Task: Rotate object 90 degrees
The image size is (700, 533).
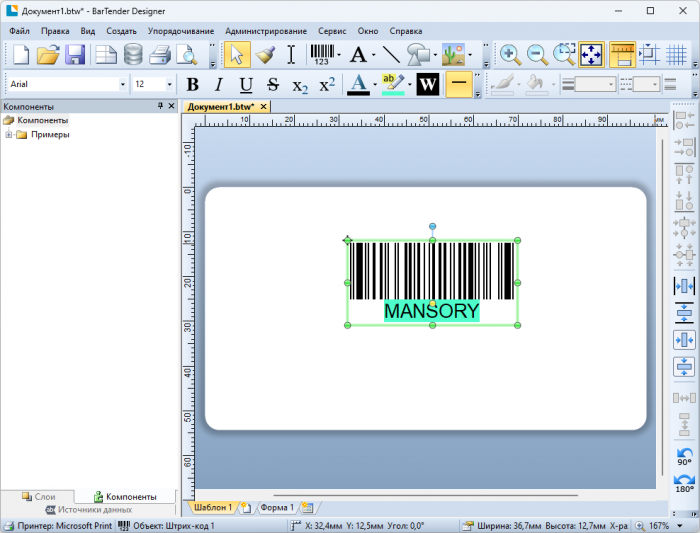Action: pos(684,457)
